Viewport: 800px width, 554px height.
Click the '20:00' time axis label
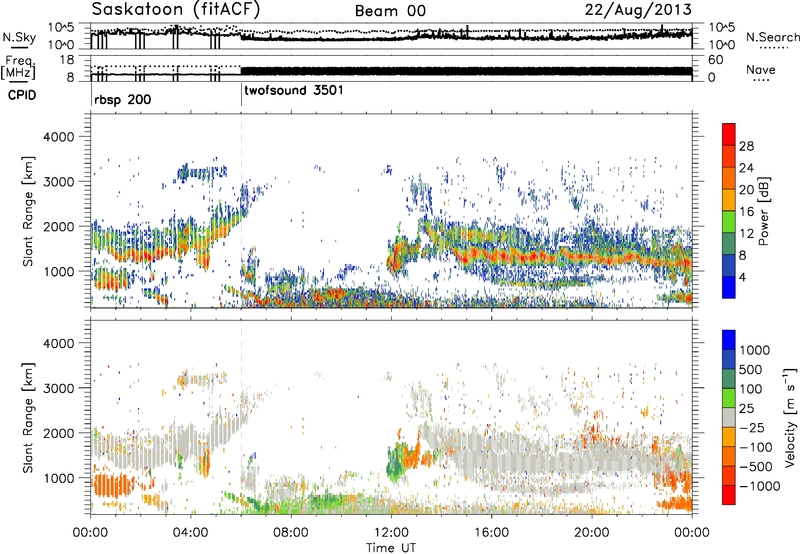pyautogui.click(x=592, y=532)
